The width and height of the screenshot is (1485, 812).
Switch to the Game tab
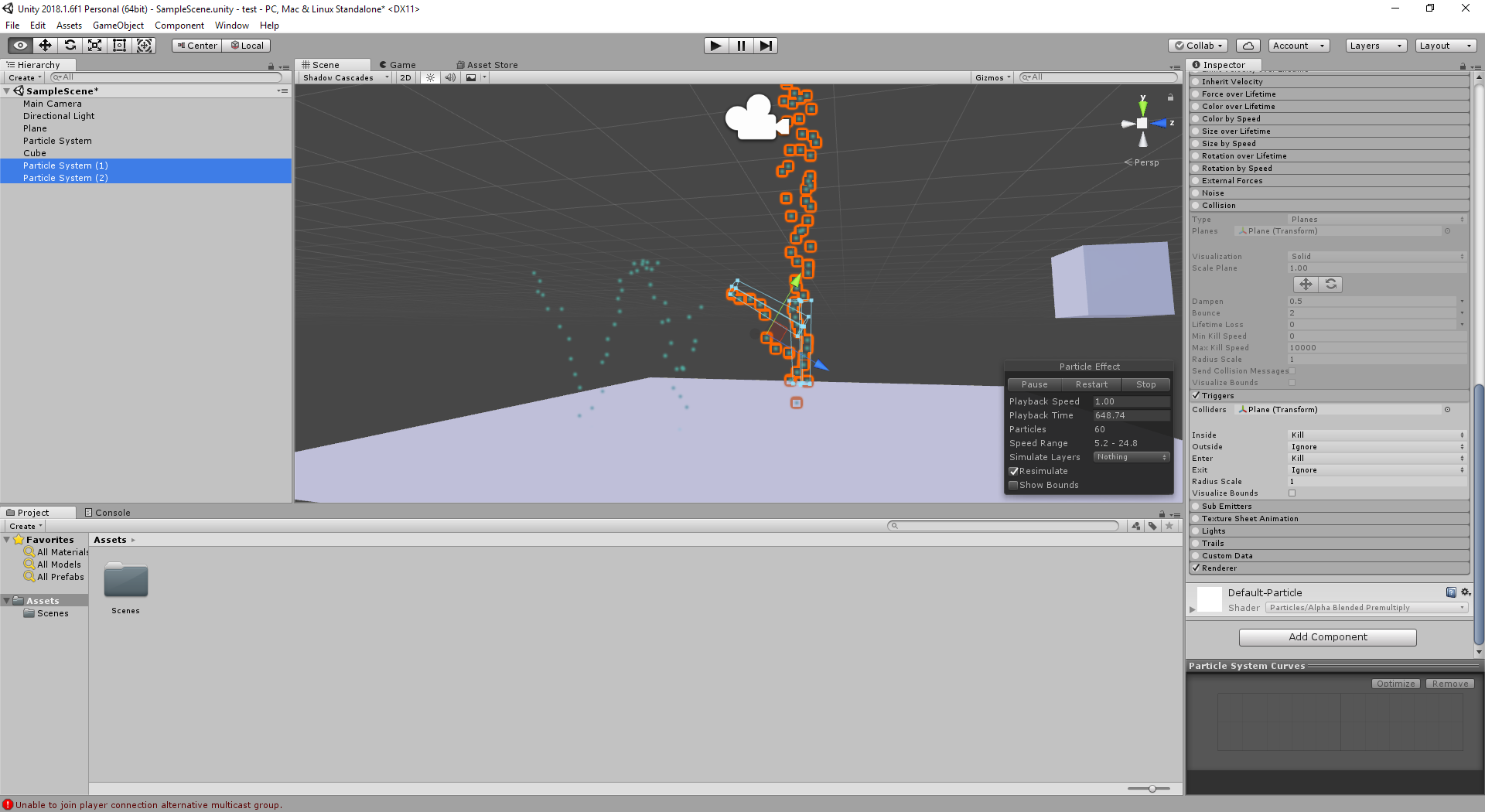click(398, 65)
